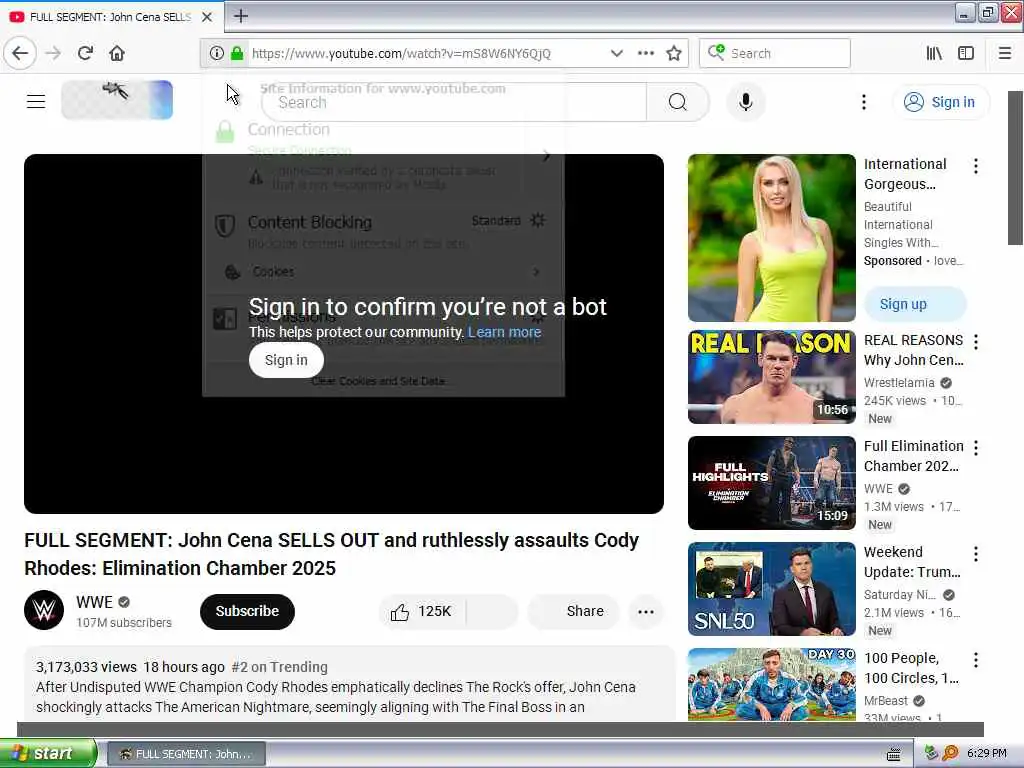
Task: Click the Wrestlelamia channel name
Action: (x=899, y=383)
